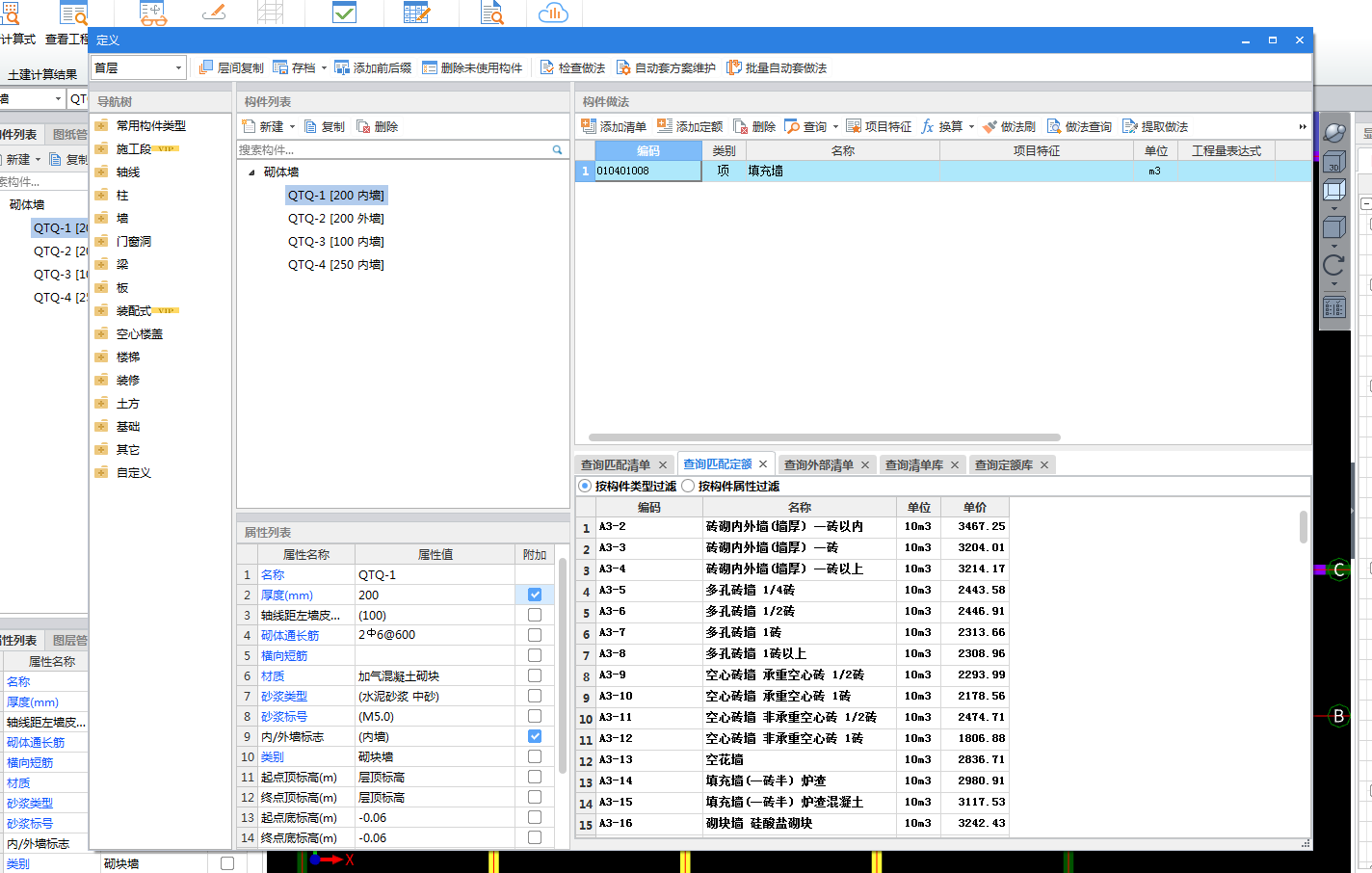The width and height of the screenshot is (1372, 873).
Task: Click the rotate view icon in right toolbar
Action: coord(1334,265)
